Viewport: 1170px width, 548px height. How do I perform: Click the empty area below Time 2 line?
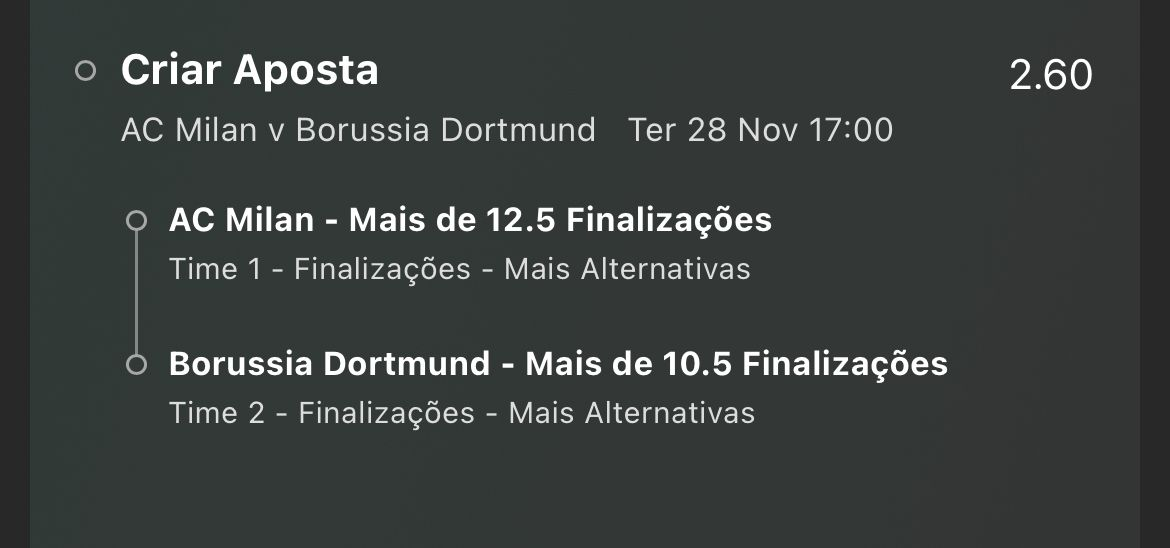[584, 485]
